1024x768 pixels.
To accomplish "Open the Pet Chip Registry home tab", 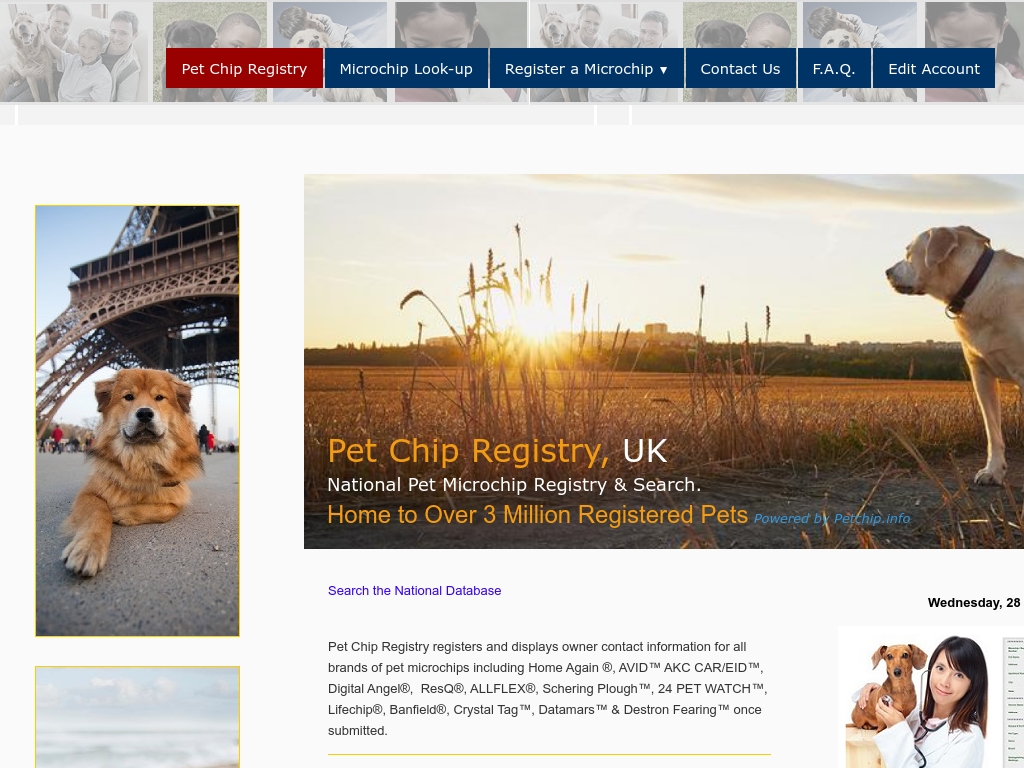I will [x=244, y=68].
